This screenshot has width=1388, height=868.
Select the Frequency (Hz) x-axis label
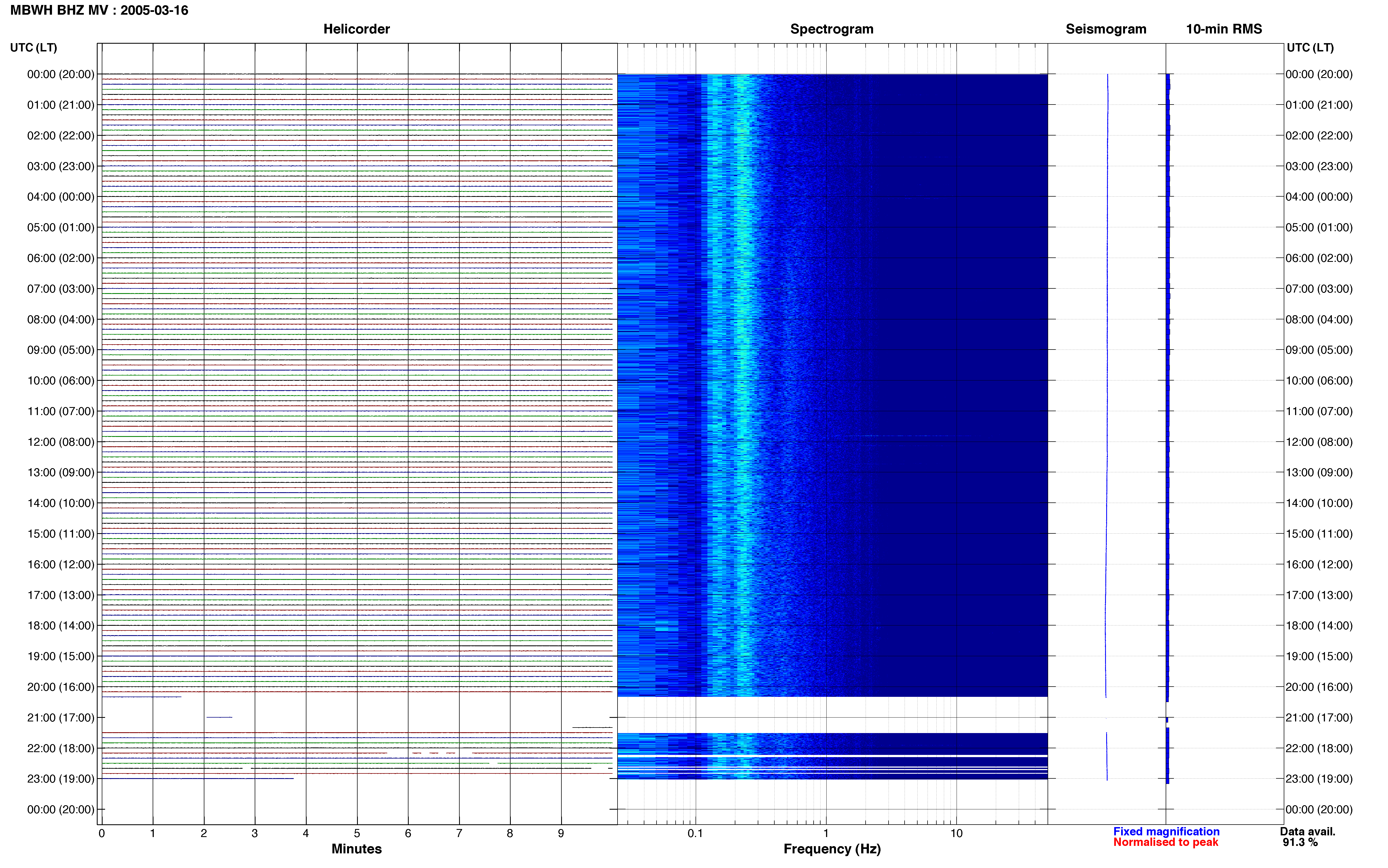[x=832, y=849]
